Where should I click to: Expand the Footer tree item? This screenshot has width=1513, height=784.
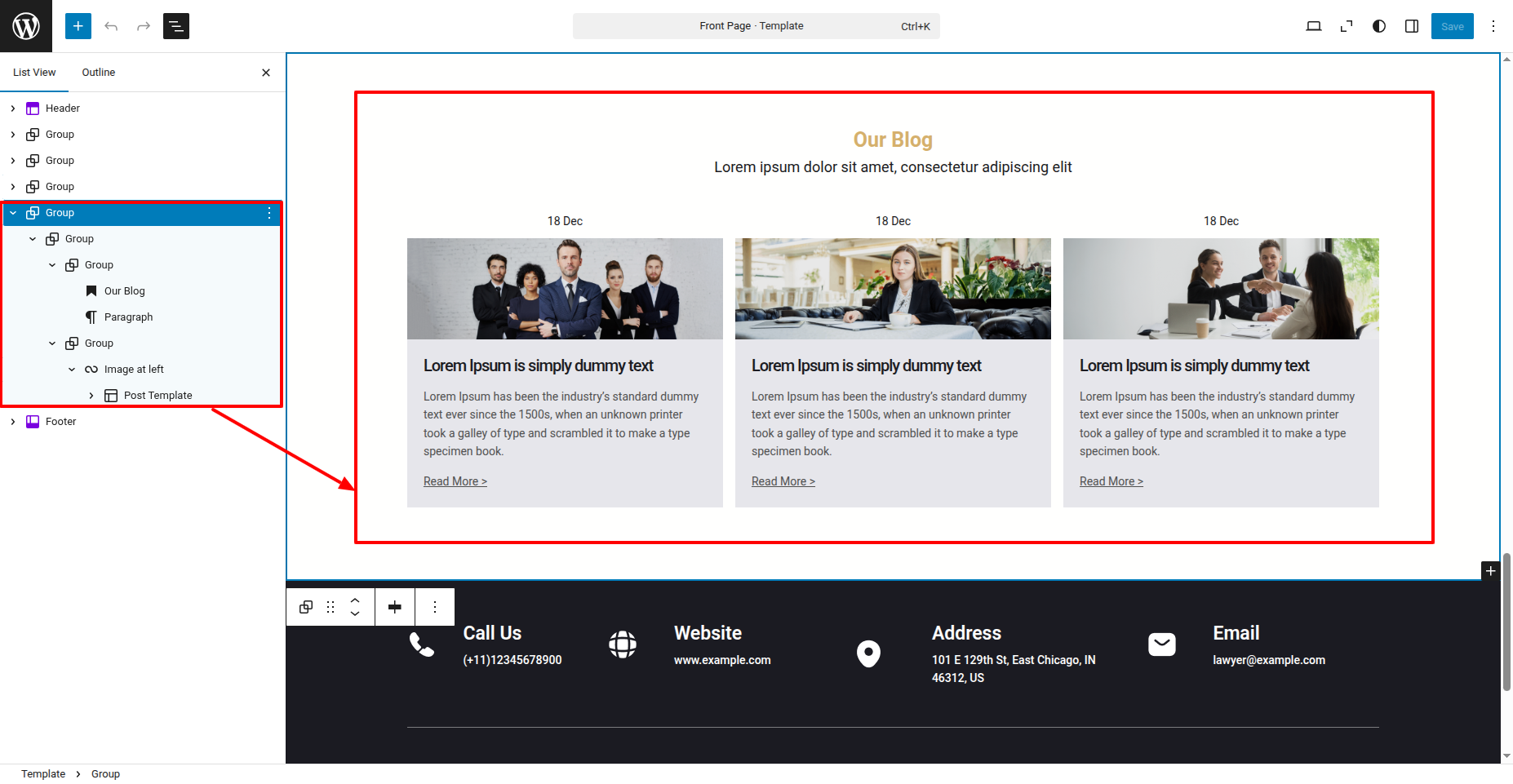13,422
